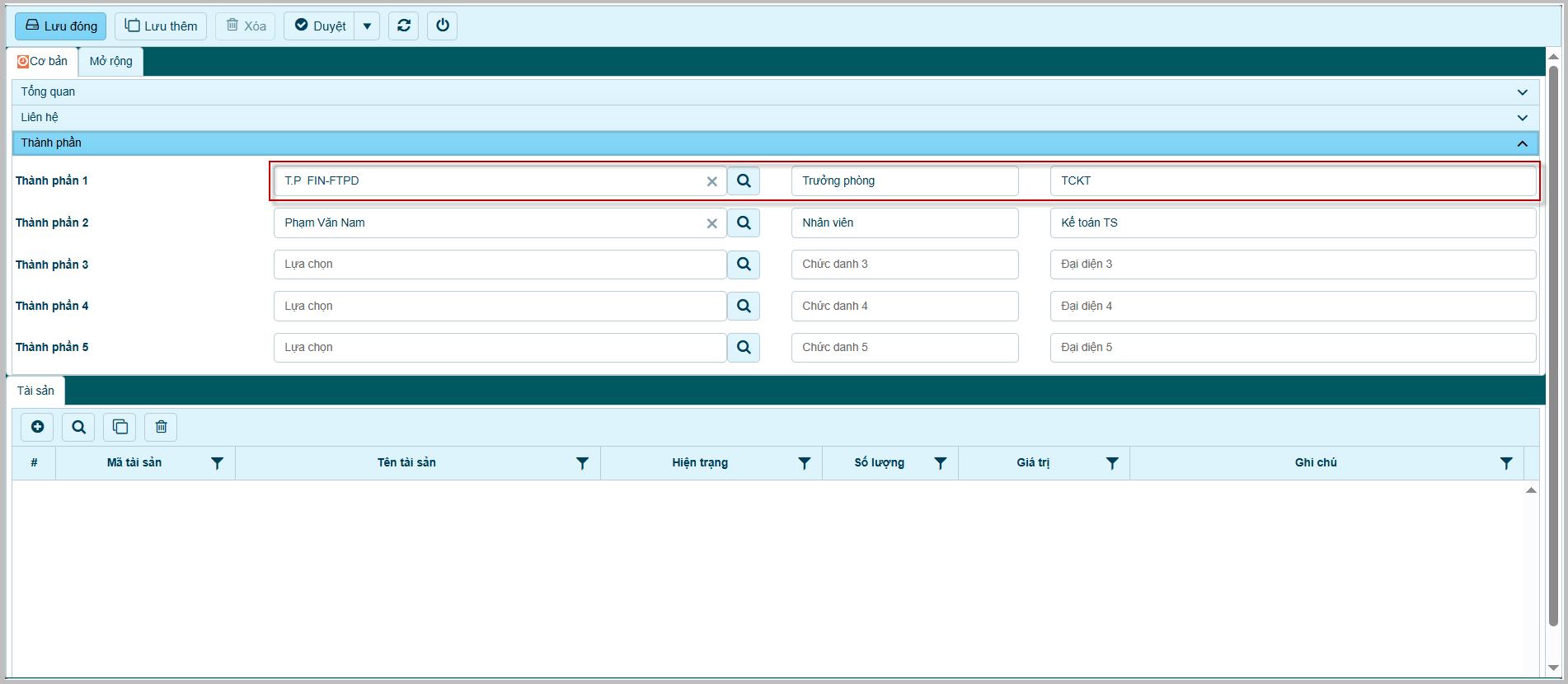Viewport: 1568px width, 684px height.
Task: Click the power icon in top toolbar
Action: [x=443, y=26]
